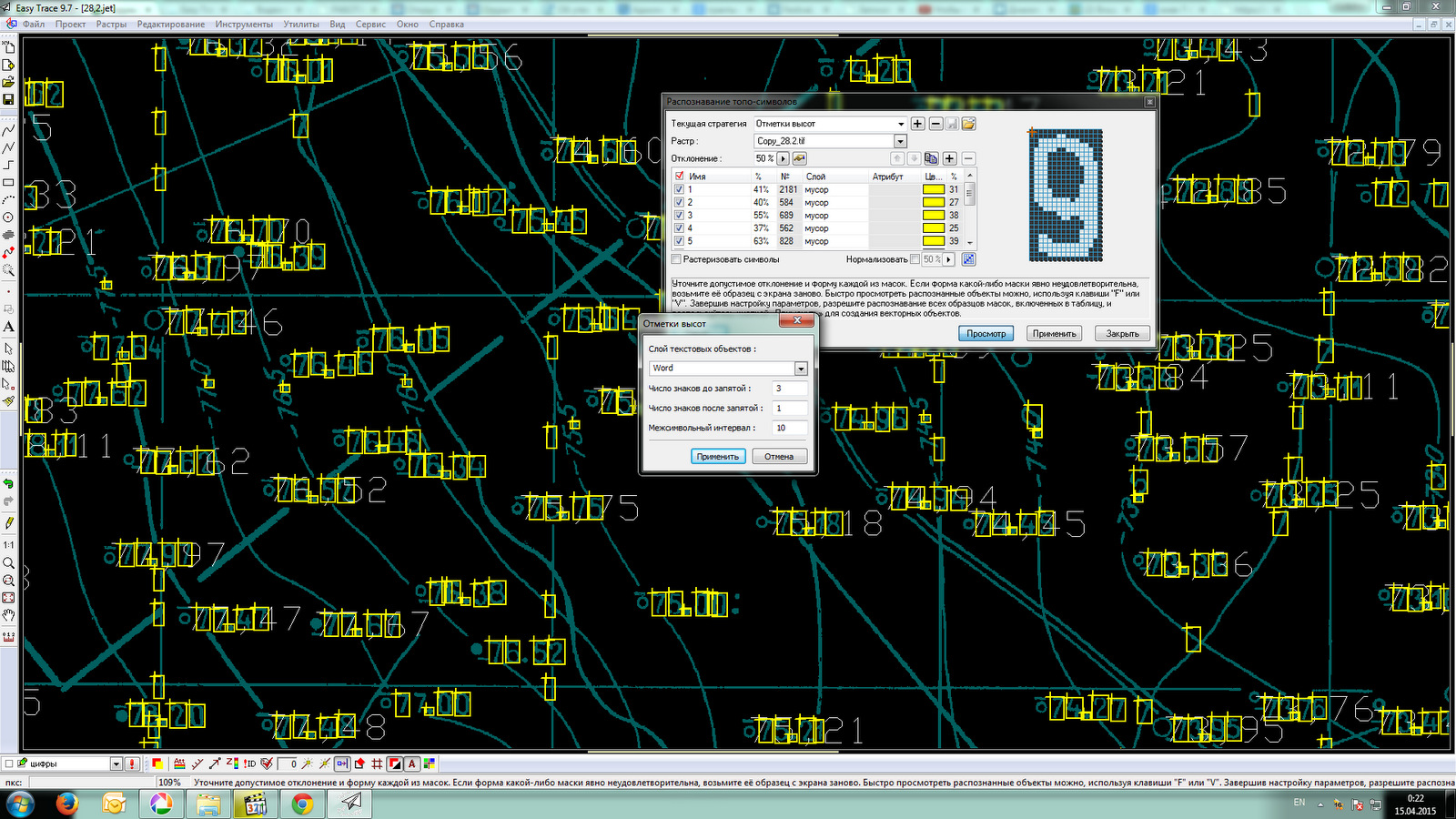Open the 'Растры' menu
Viewport: 1456px width, 819px height.
click(x=111, y=25)
